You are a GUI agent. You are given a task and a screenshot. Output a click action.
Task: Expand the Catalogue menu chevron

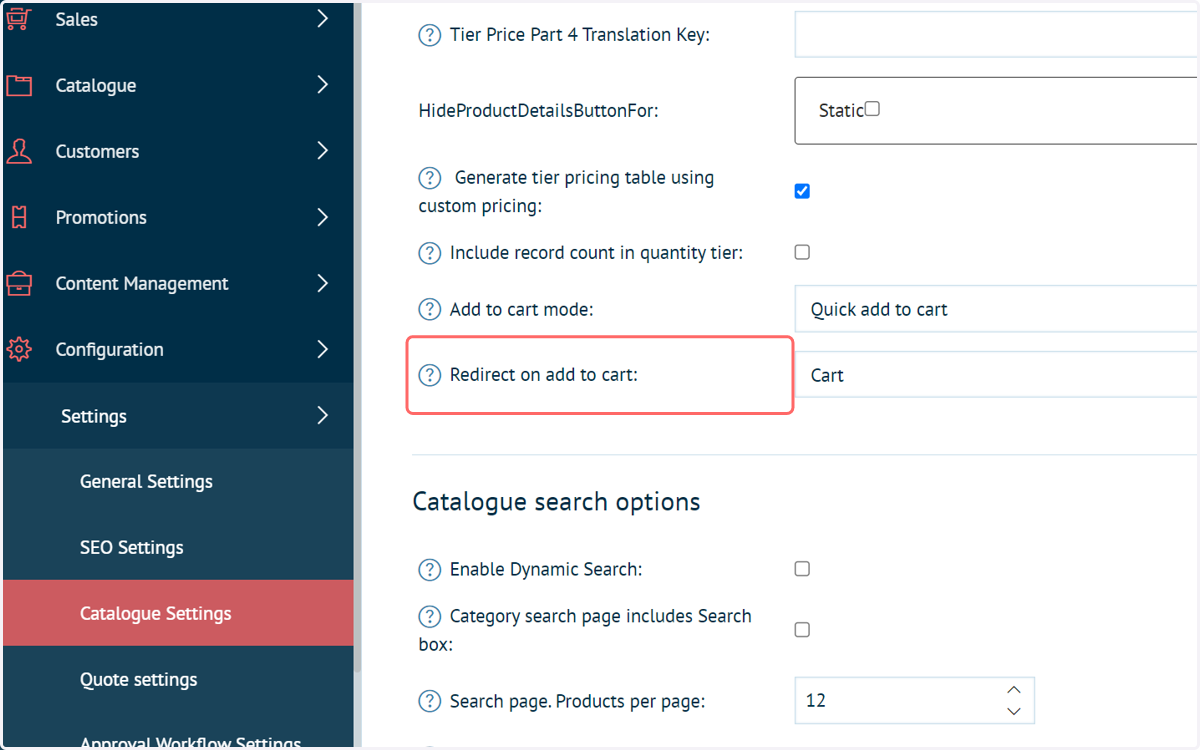point(322,85)
